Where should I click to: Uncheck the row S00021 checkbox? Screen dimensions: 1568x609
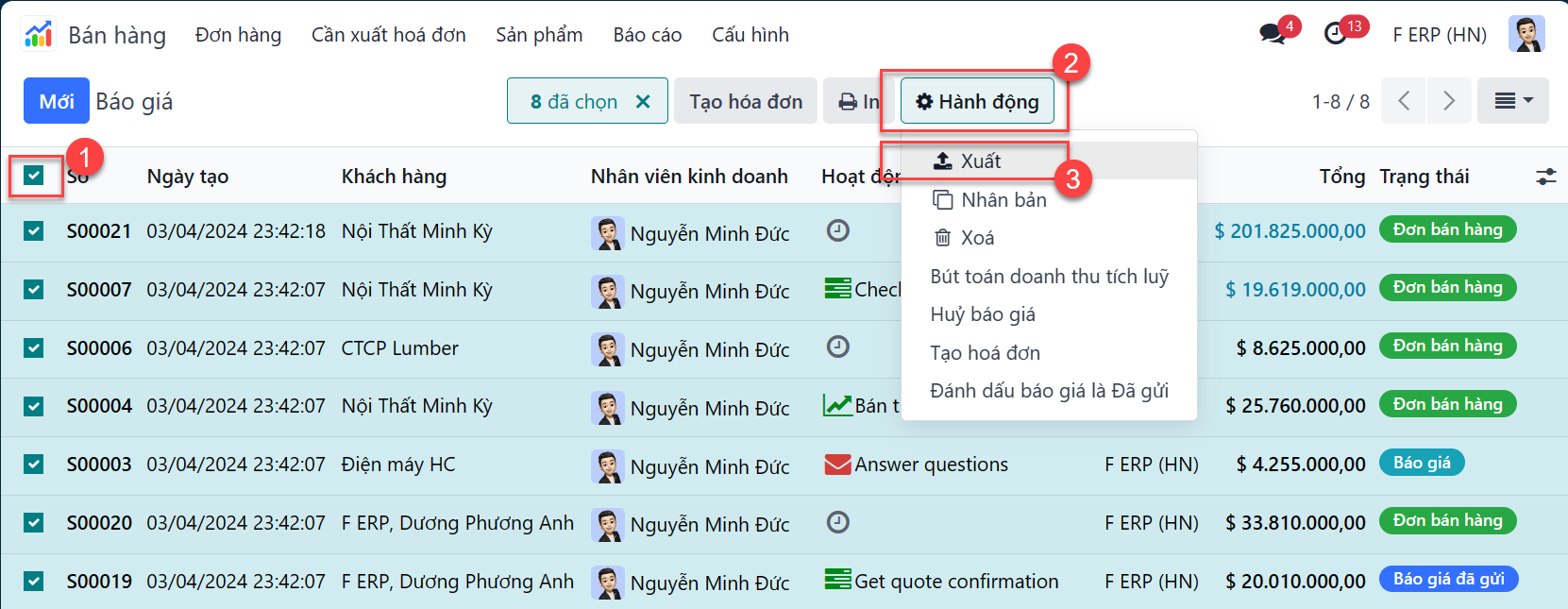[x=34, y=231]
